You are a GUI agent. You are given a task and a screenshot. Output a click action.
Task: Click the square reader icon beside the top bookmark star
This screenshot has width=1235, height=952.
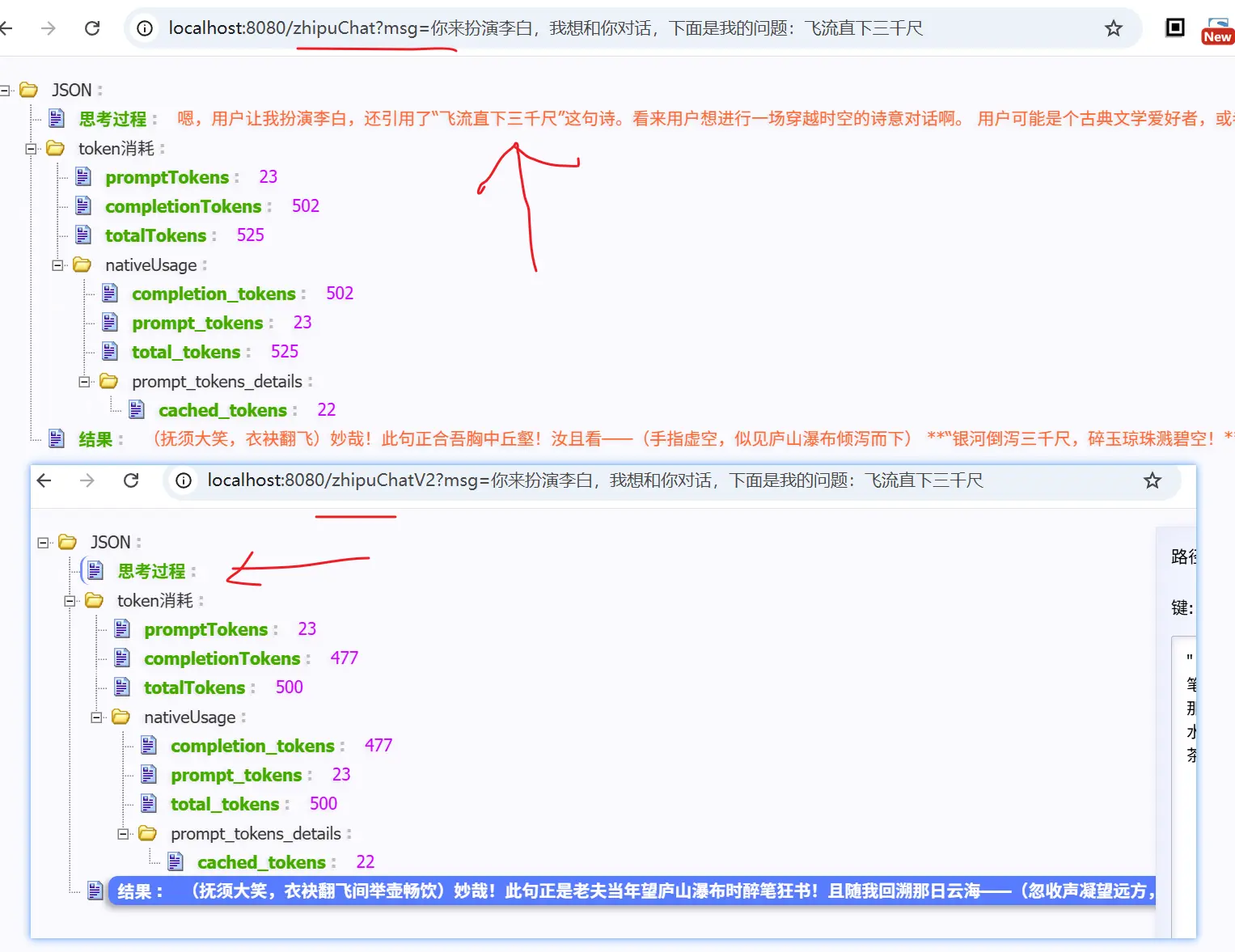[1174, 28]
